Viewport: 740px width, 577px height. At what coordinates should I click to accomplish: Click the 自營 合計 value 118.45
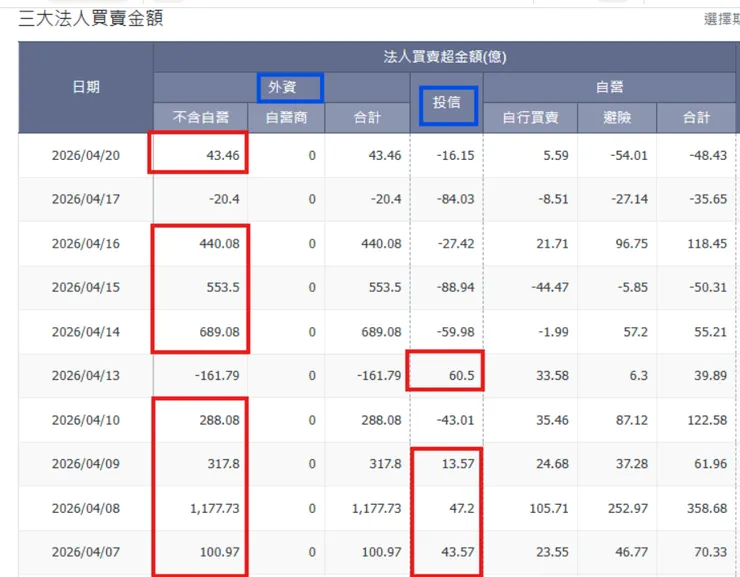point(707,244)
